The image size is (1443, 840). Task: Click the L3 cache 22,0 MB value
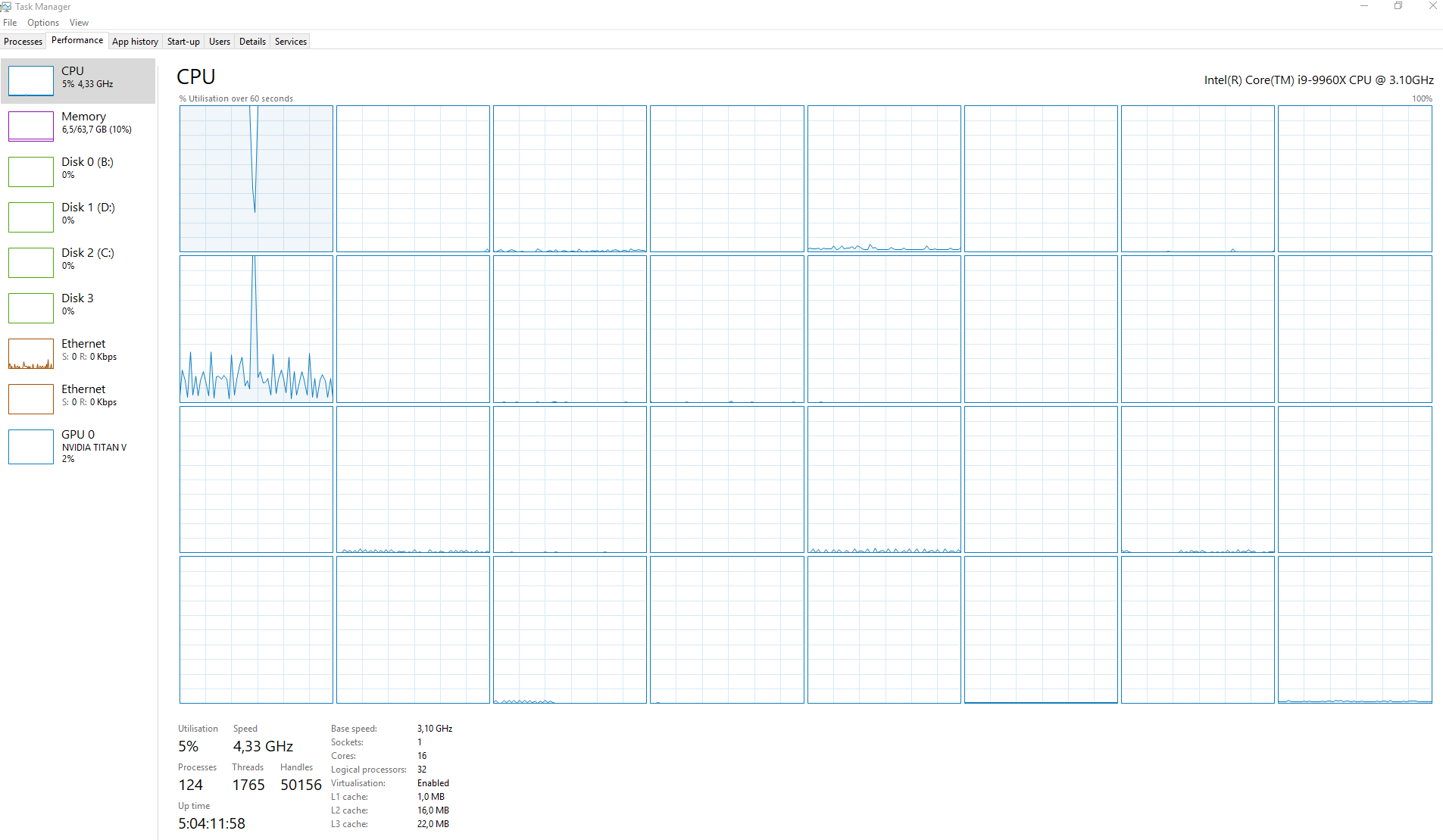433,824
